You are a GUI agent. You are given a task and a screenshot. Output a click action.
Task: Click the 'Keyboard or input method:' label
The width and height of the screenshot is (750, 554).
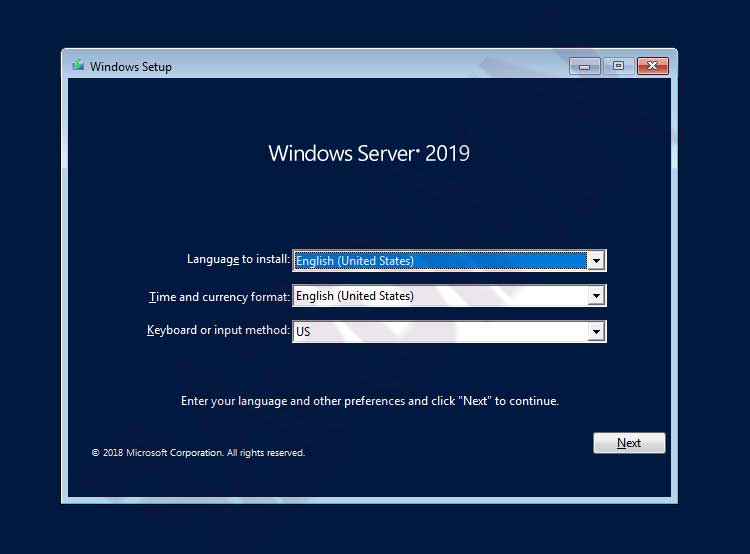tap(218, 330)
